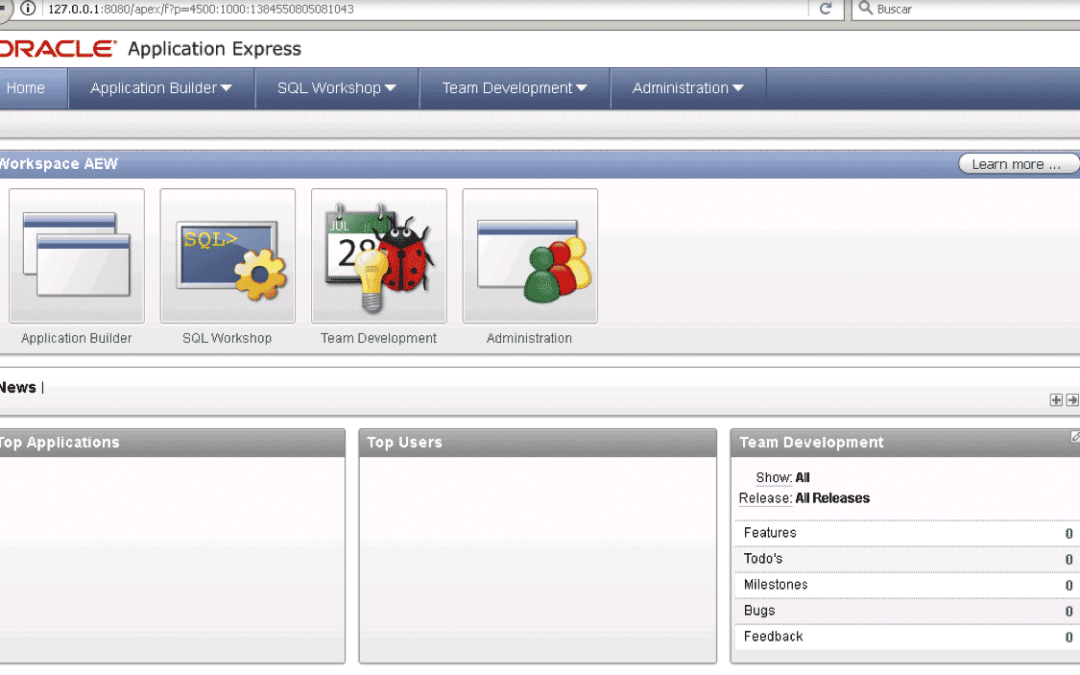This screenshot has width=1080, height=675.
Task: Reload the page with the refresh icon
Action: click(x=825, y=8)
